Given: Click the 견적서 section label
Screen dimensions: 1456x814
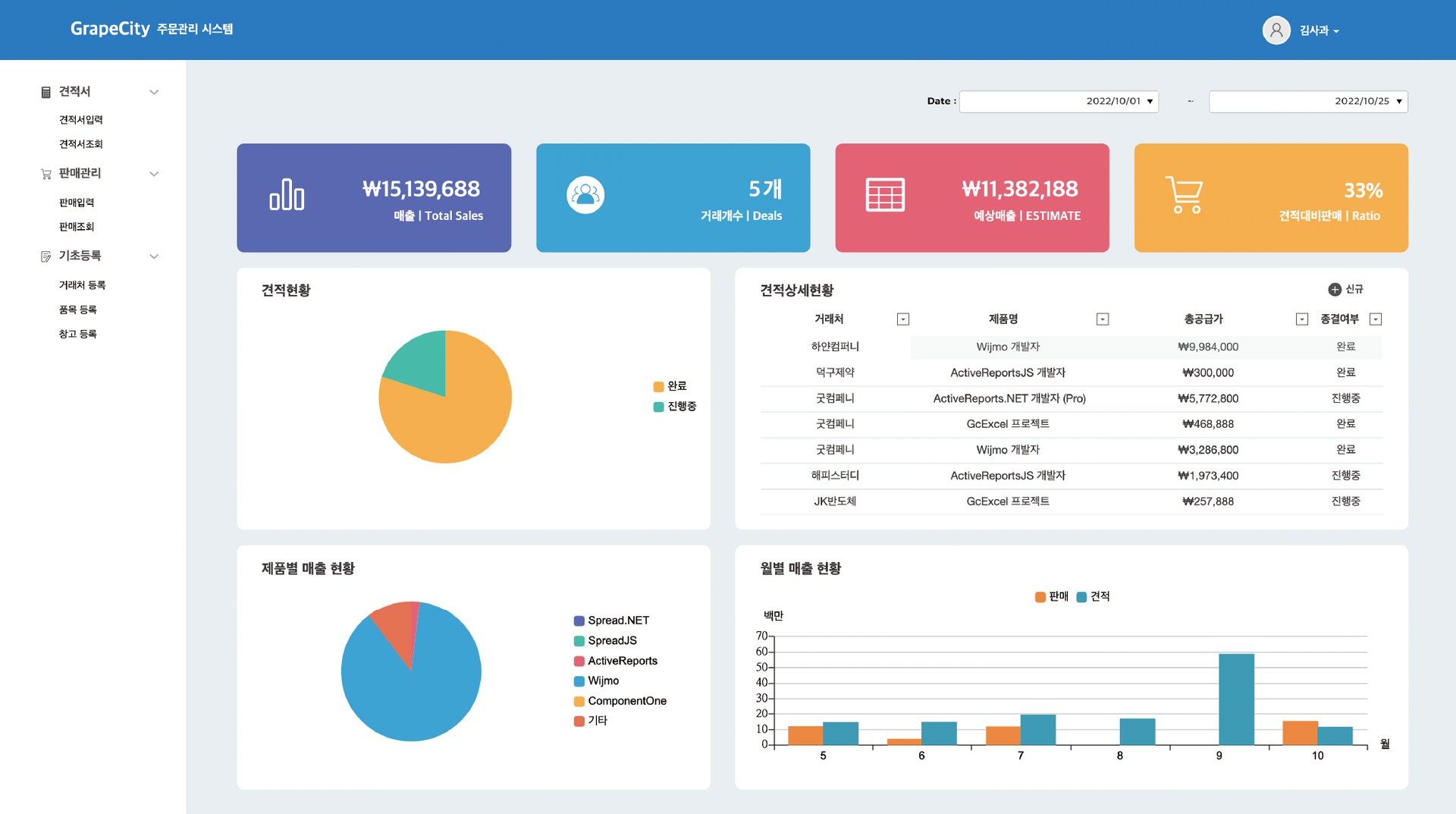Looking at the screenshot, I should click(75, 92).
